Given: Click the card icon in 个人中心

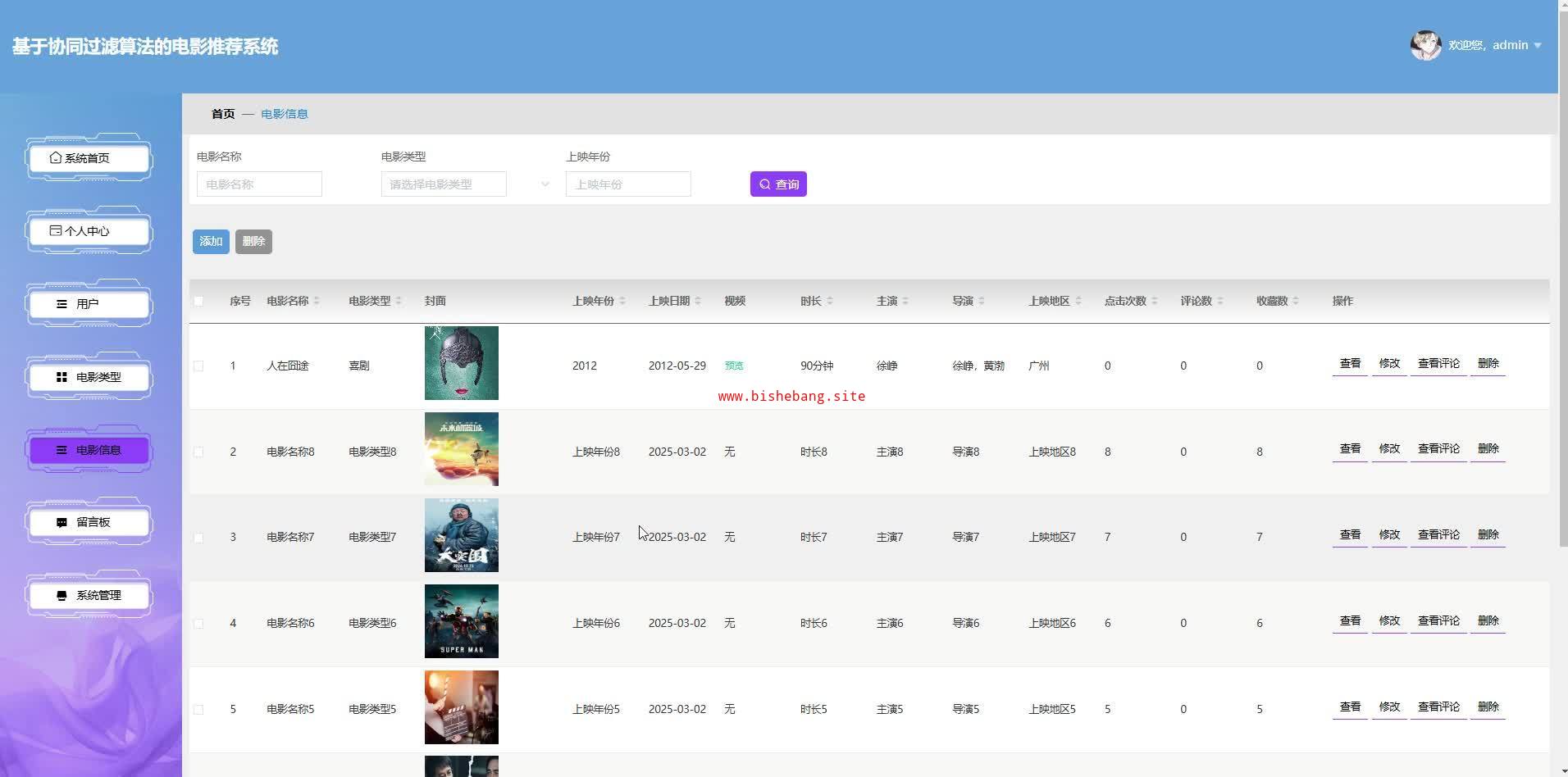Looking at the screenshot, I should (x=55, y=230).
